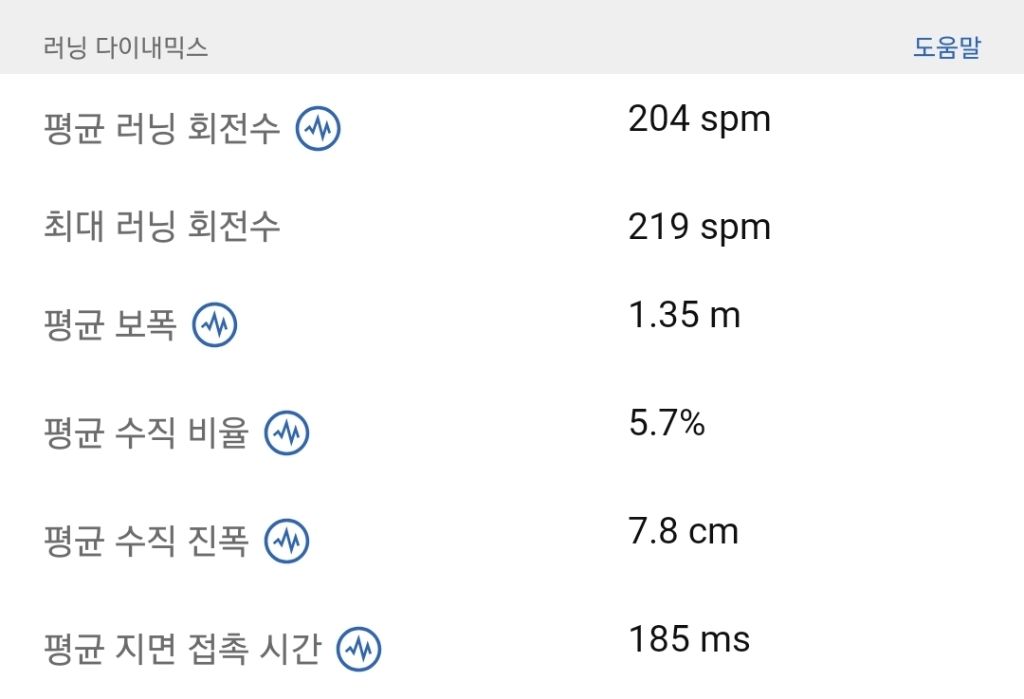This screenshot has width=1024, height=699.
Task: Tap the 평균 수직 진폭 label
Action: pyautogui.click(x=146, y=542)
